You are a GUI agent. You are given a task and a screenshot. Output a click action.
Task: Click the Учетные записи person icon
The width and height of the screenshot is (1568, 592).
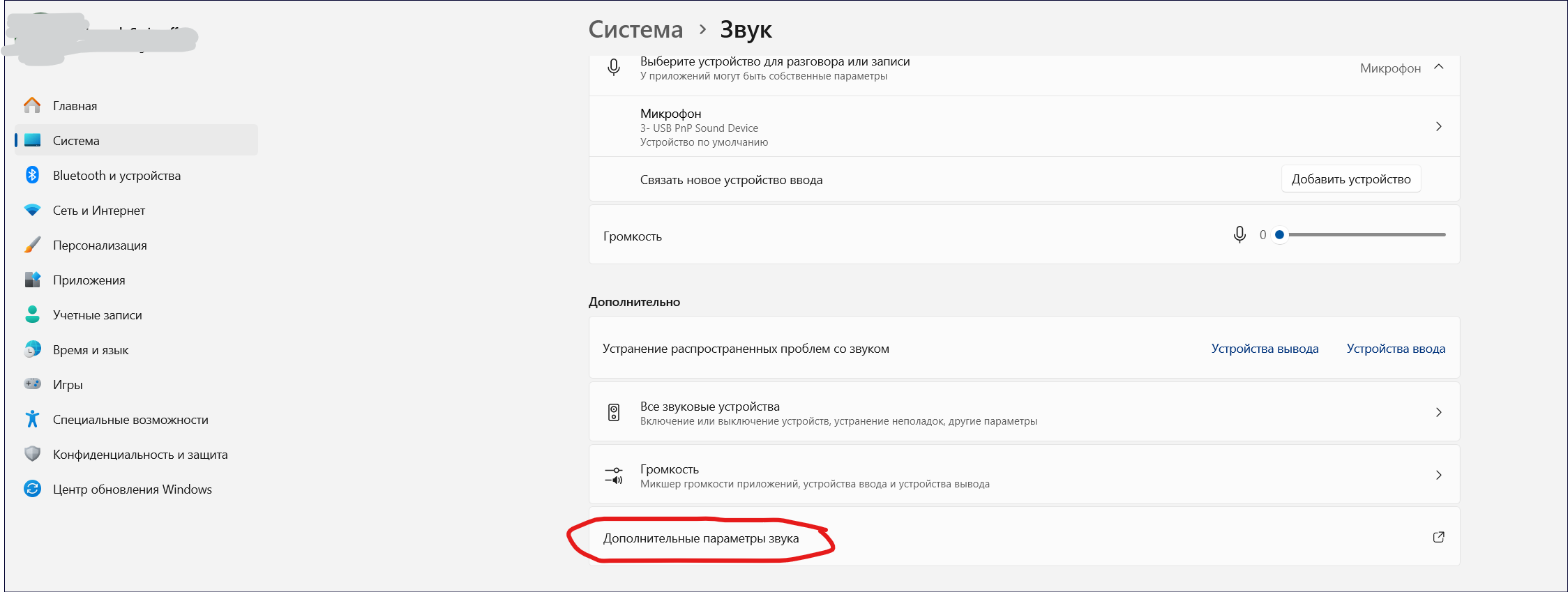tap(32, 314)
